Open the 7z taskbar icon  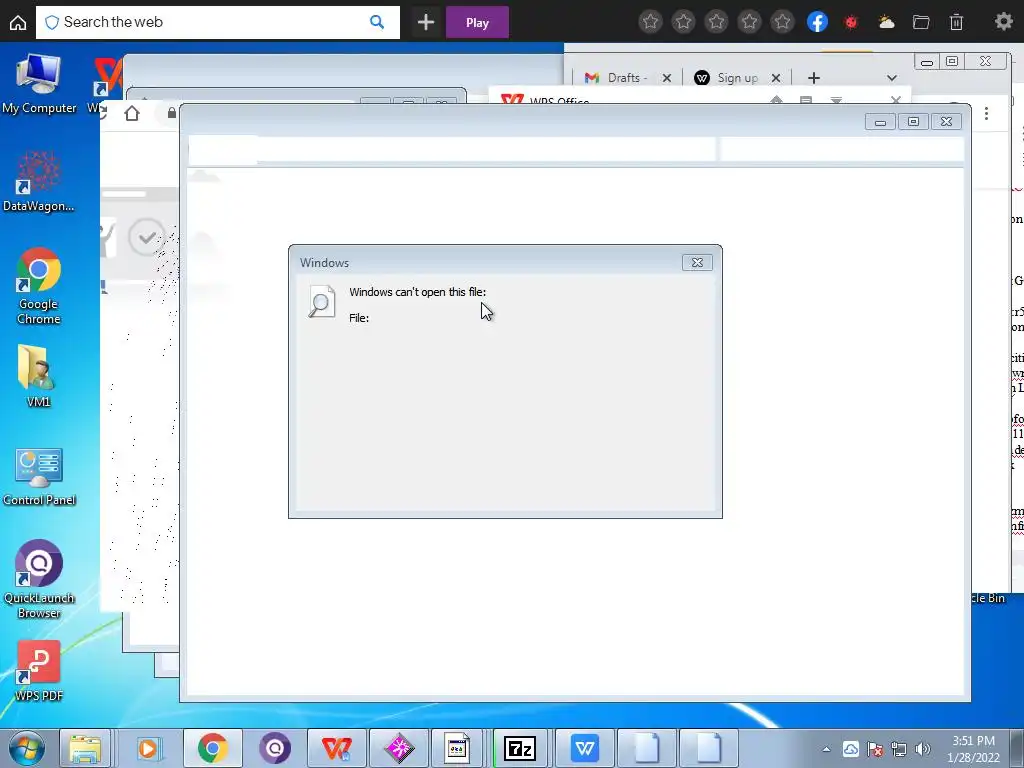520,748
